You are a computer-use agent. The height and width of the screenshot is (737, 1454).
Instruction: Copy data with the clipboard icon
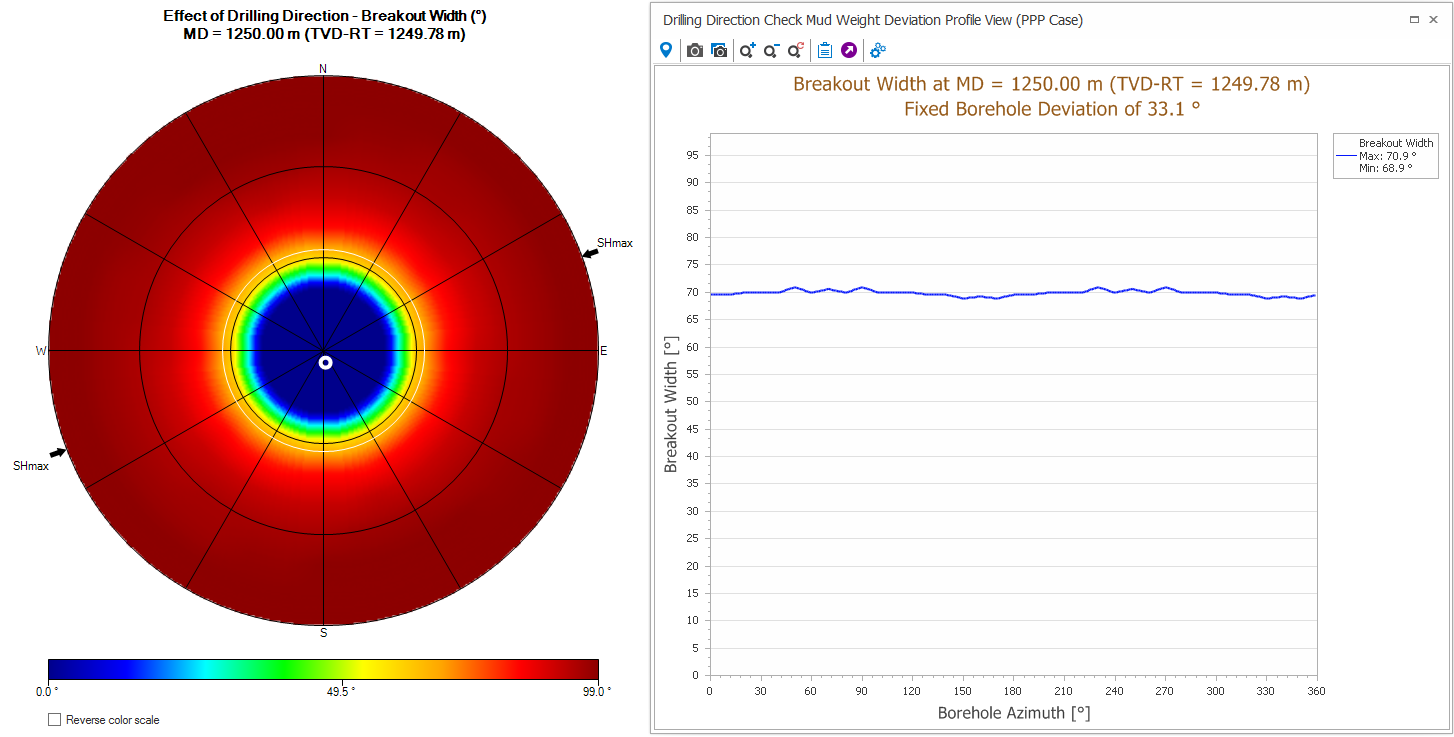(x=824, y=50)
